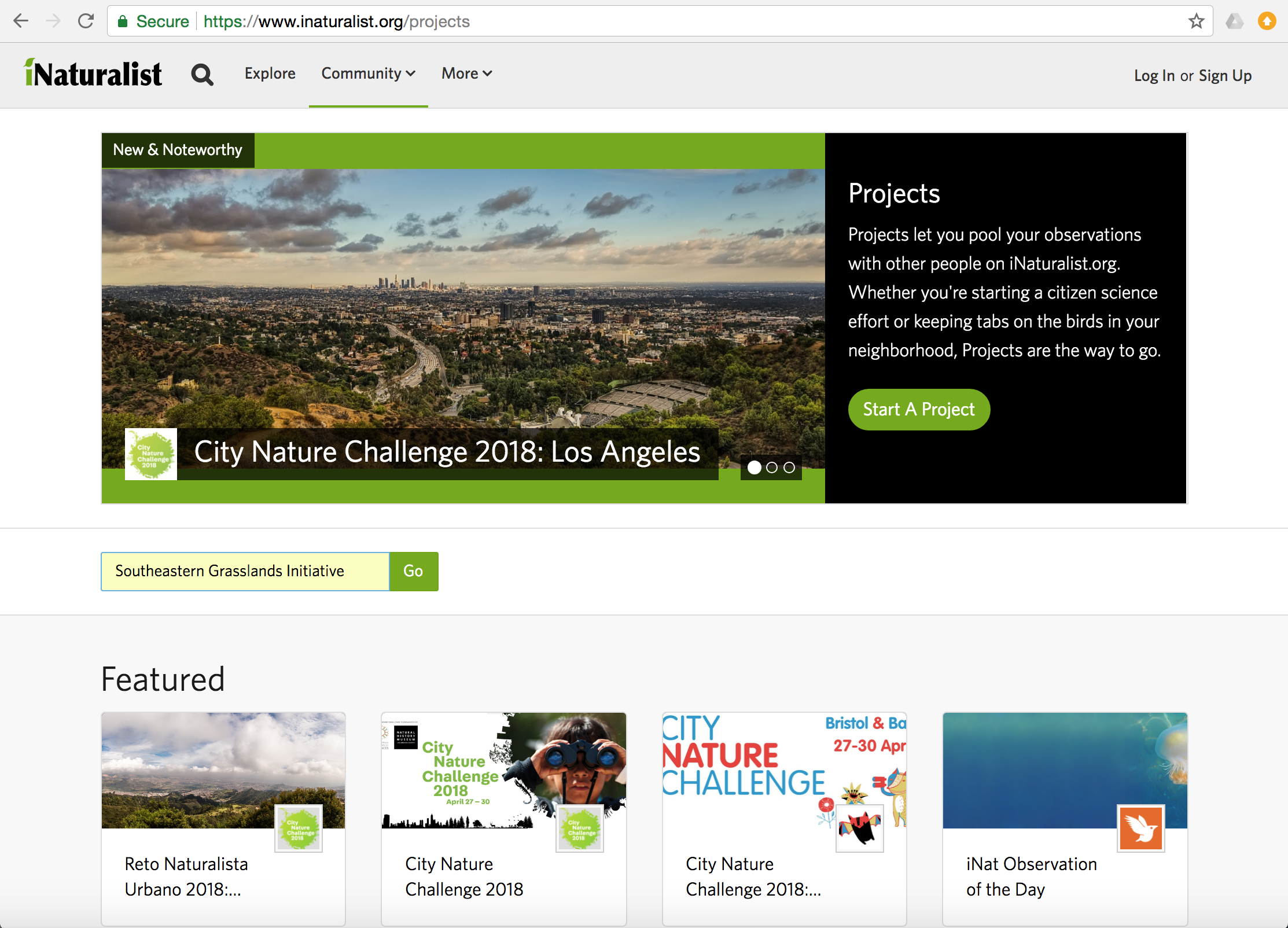
Task: Click the browser forward arrow
Action: (53, 21)
